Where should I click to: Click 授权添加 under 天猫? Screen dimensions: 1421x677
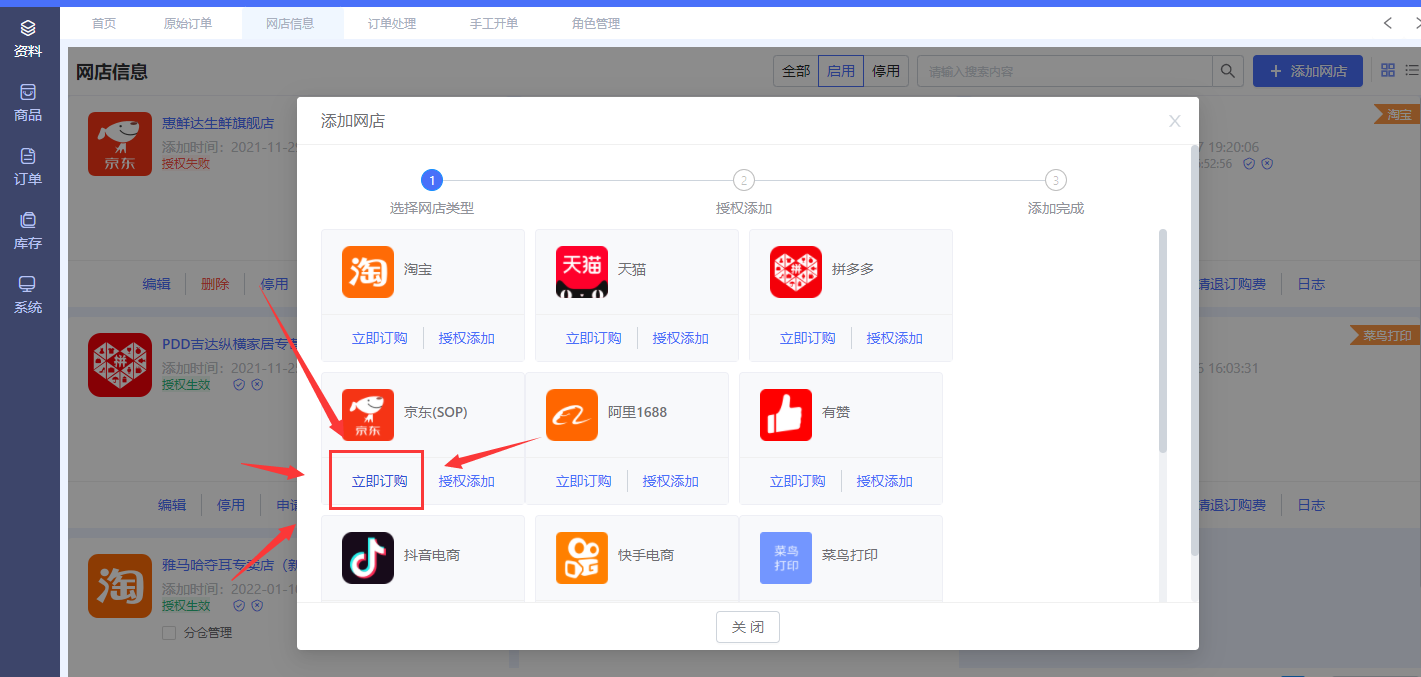[x=681, y=338]
